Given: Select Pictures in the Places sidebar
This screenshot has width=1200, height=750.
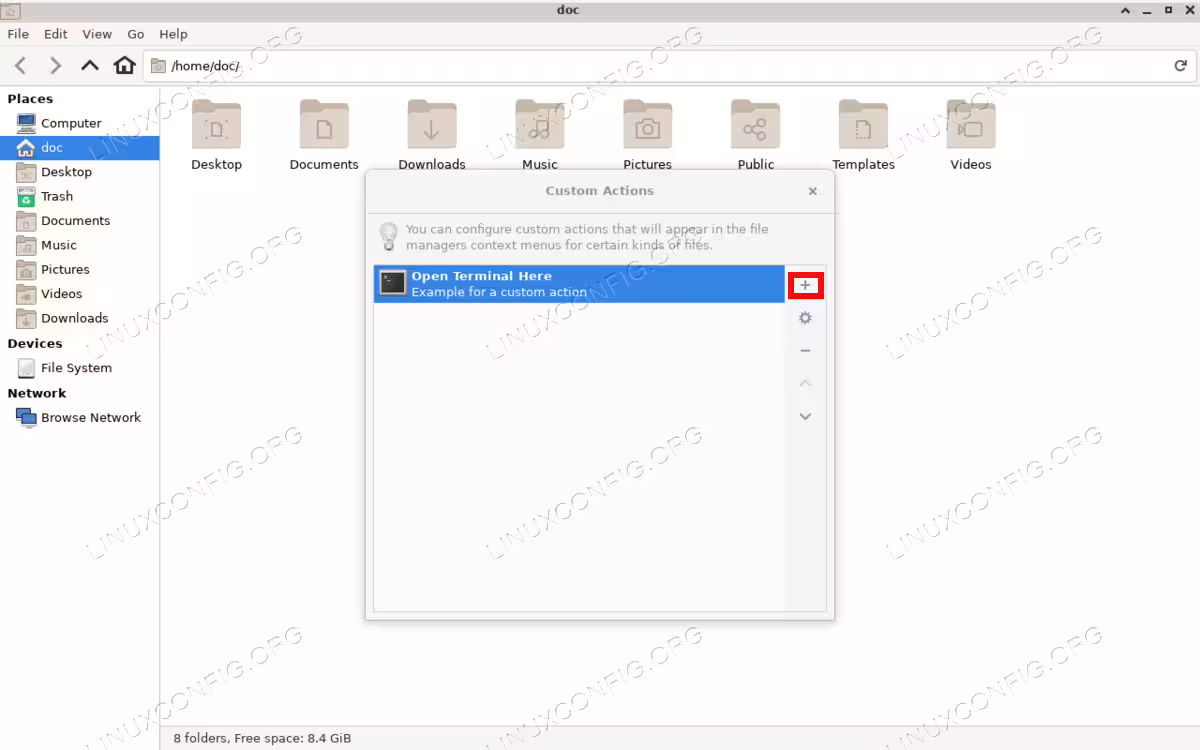Looking at the screenshot, I should click(80, 270).
